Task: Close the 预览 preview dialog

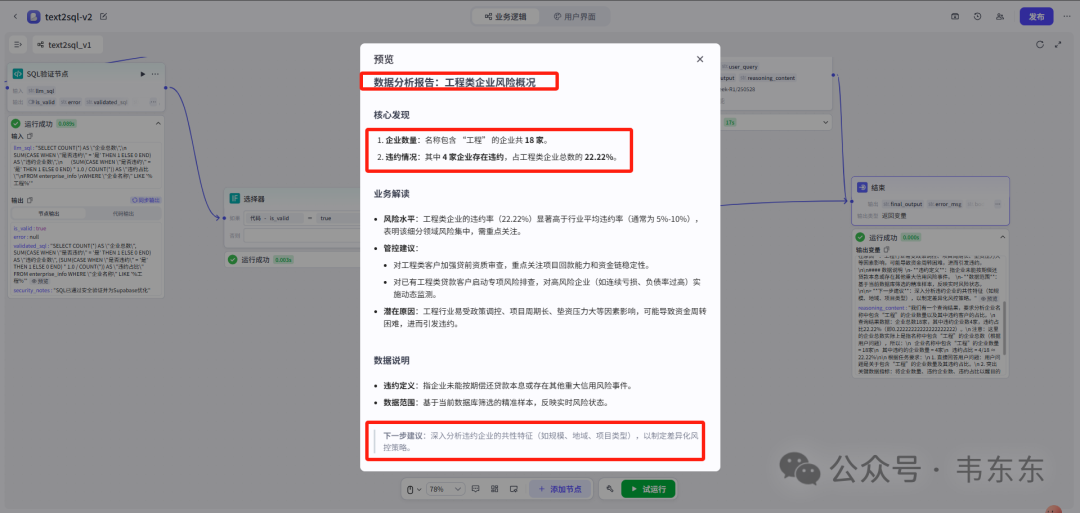Action: (700, 59)
